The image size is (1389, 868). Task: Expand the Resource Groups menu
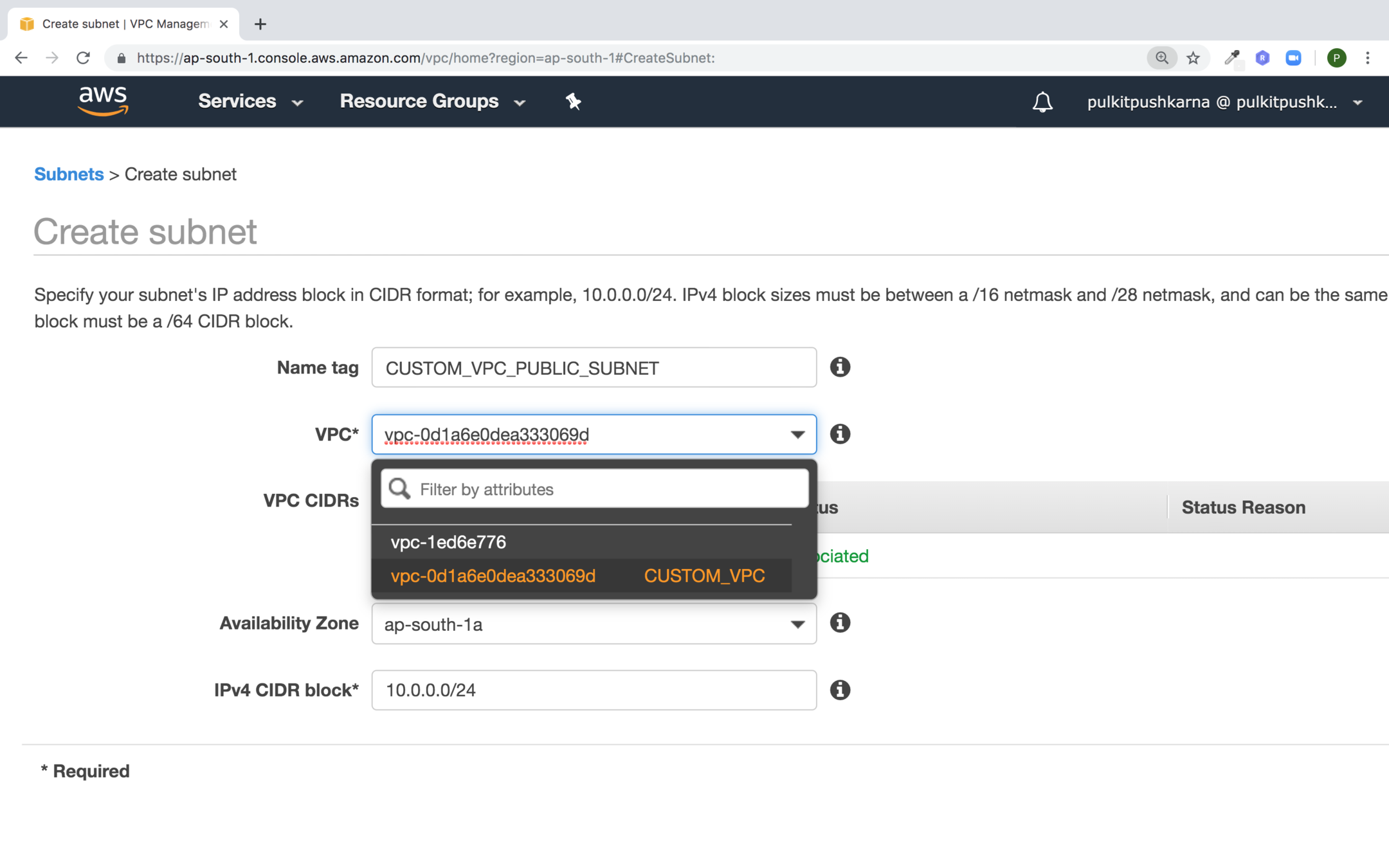point(432,102)
